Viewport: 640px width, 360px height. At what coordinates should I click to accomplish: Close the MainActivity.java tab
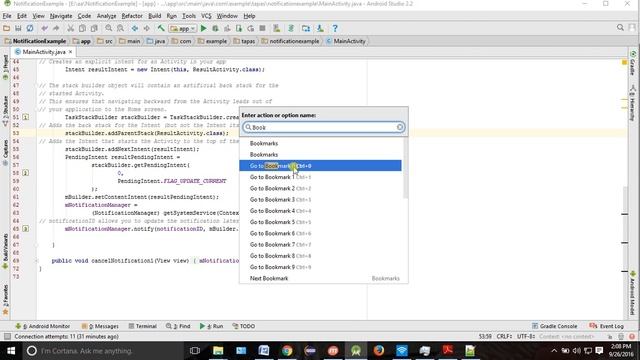pos(71,52)
